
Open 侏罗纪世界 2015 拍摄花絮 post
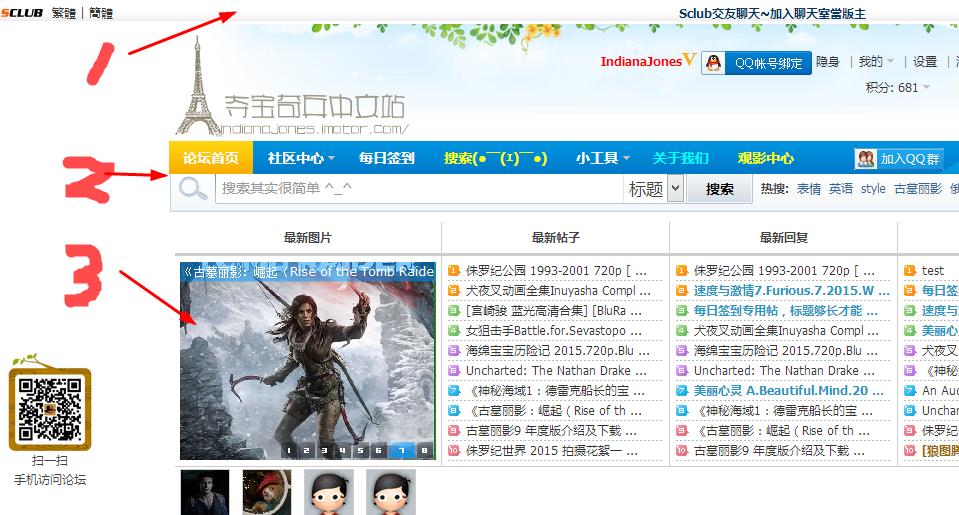point(552,451)
